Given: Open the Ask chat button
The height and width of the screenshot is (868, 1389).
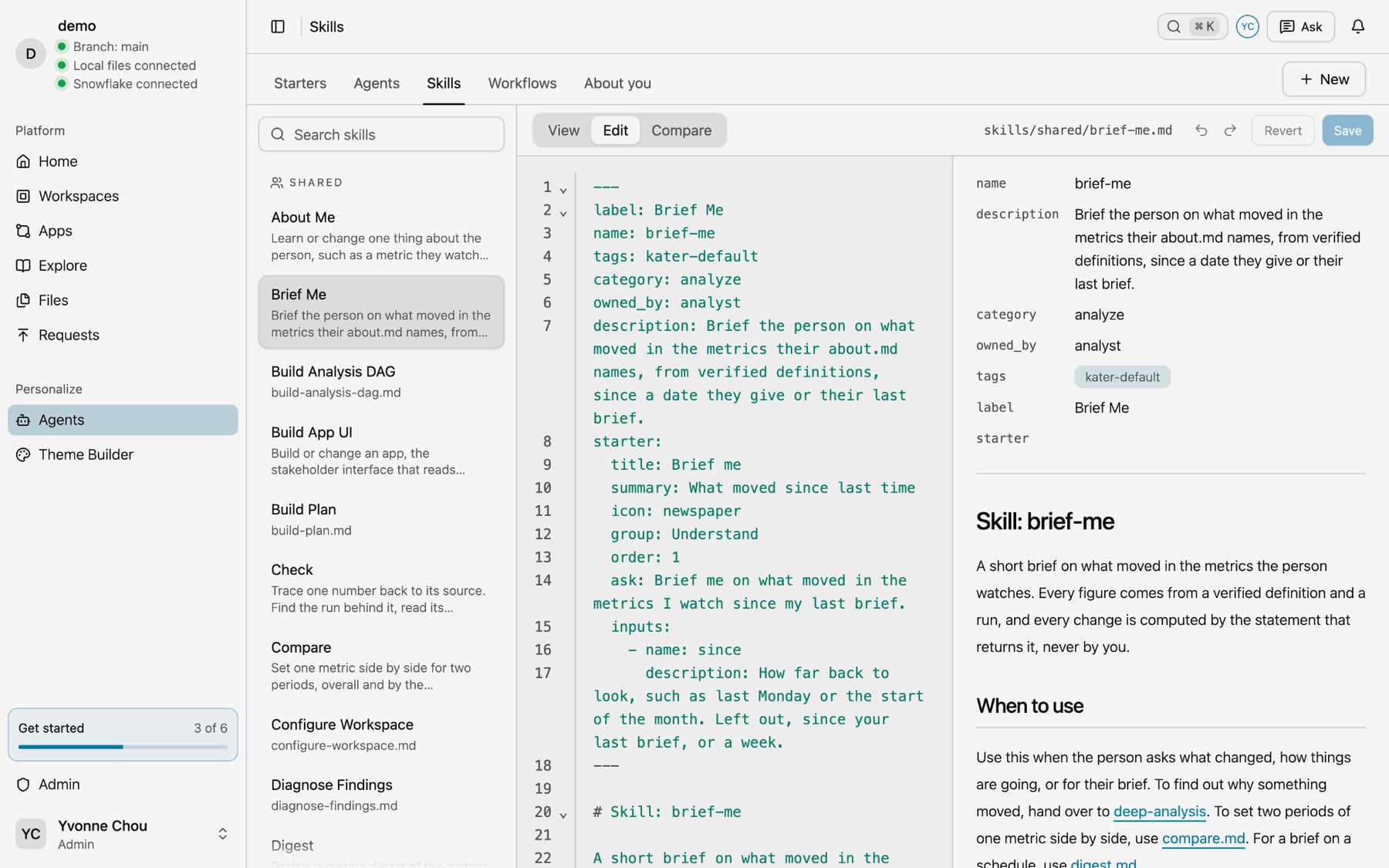Looking at the screenshot, I should (1301, 27).
